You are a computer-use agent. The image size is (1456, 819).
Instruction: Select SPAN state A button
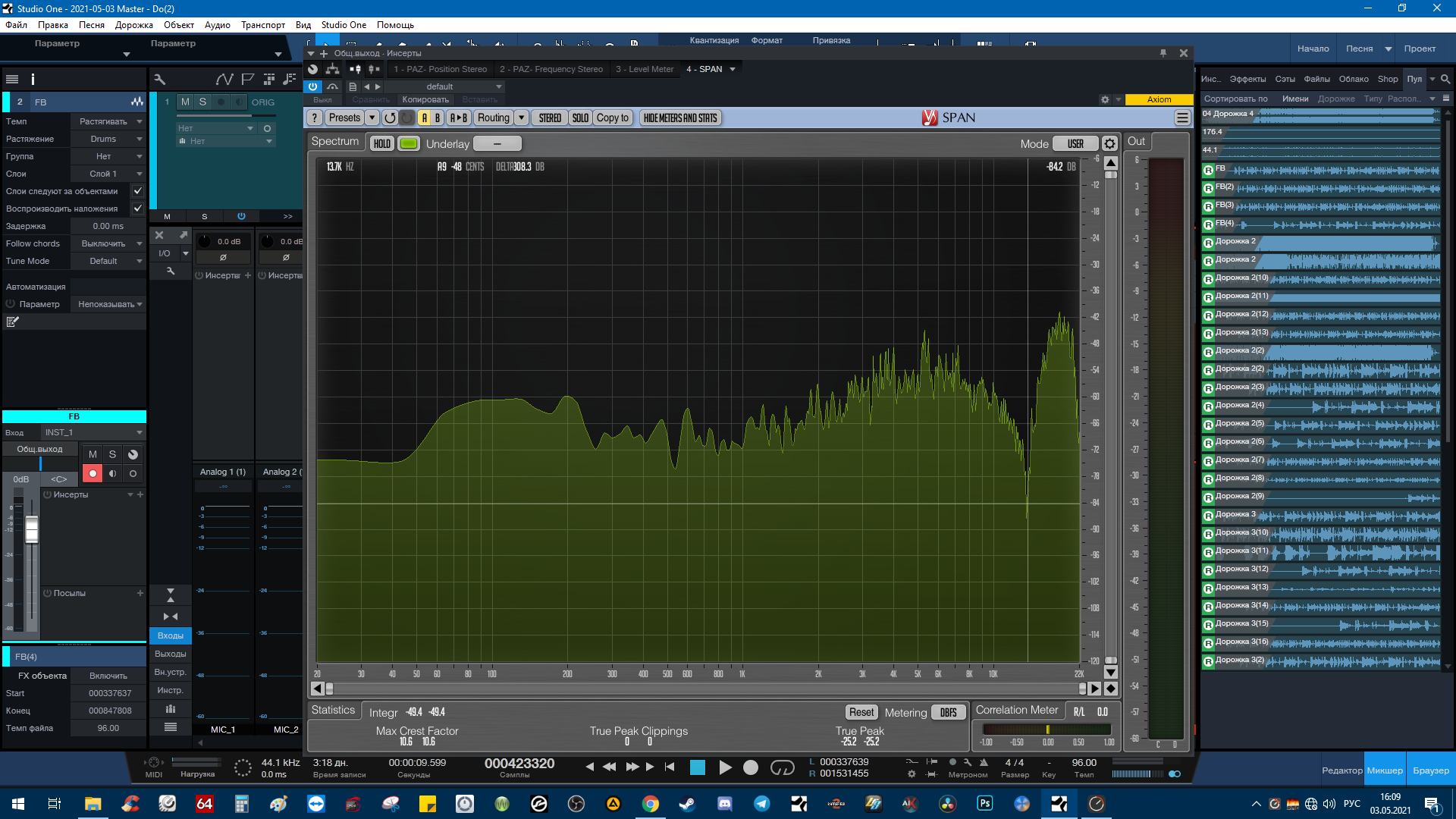(x=425, y=118)
